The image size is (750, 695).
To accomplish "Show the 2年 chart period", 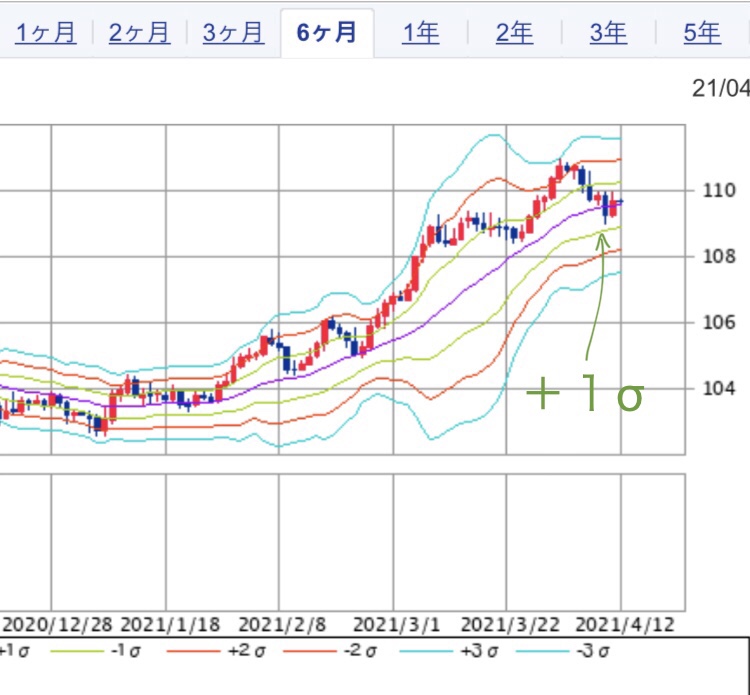I will [515, 33].
